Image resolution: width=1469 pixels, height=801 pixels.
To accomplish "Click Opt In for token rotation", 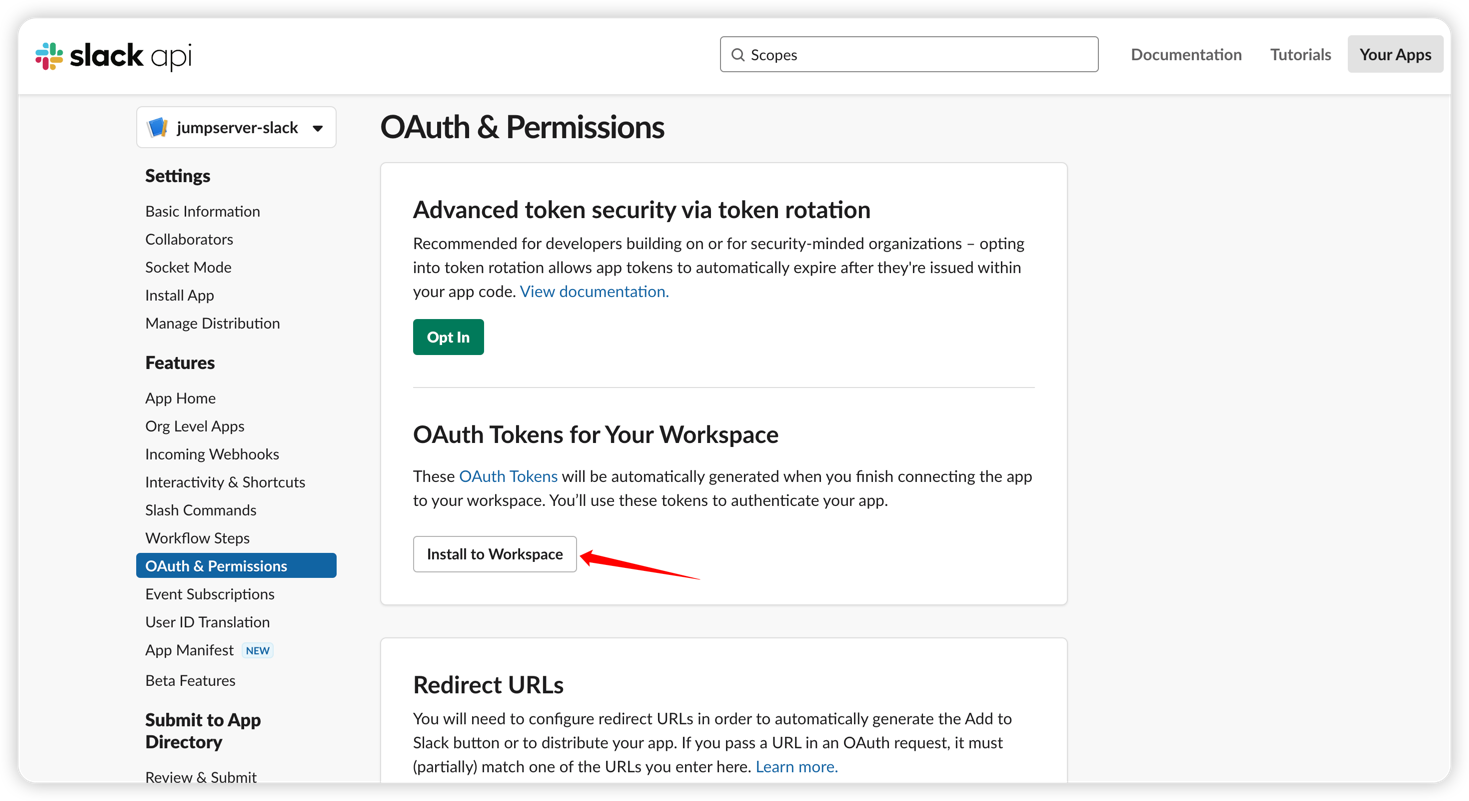I will [x=448, y=337].
